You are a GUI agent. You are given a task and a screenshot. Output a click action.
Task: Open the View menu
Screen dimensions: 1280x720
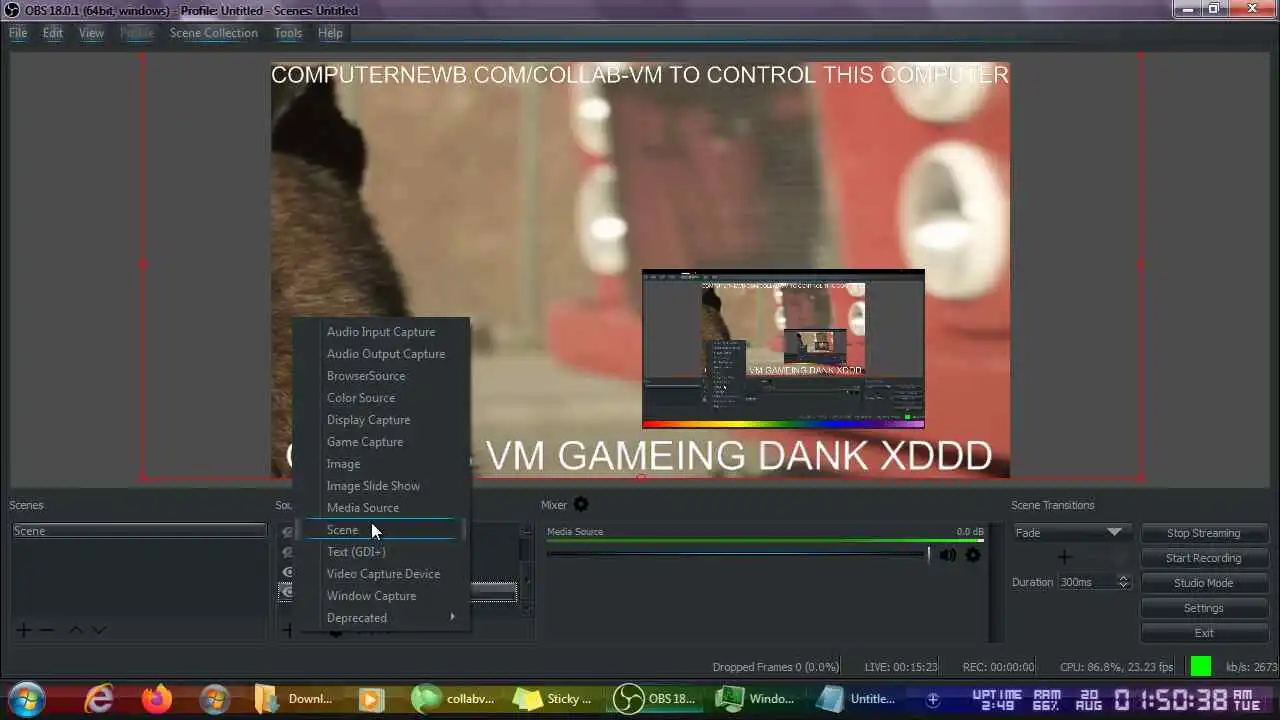(x=91, y=33)
